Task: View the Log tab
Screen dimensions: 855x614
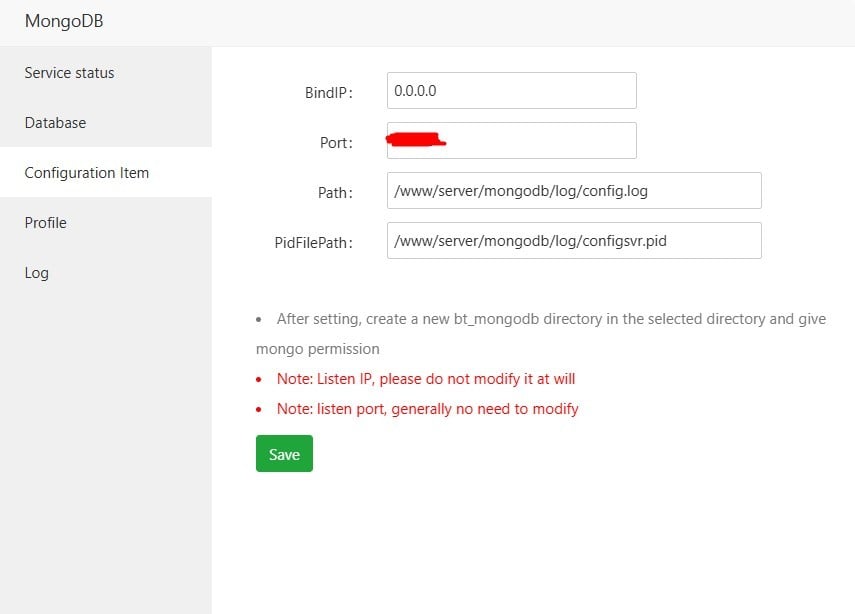Action: pos(37,273)
